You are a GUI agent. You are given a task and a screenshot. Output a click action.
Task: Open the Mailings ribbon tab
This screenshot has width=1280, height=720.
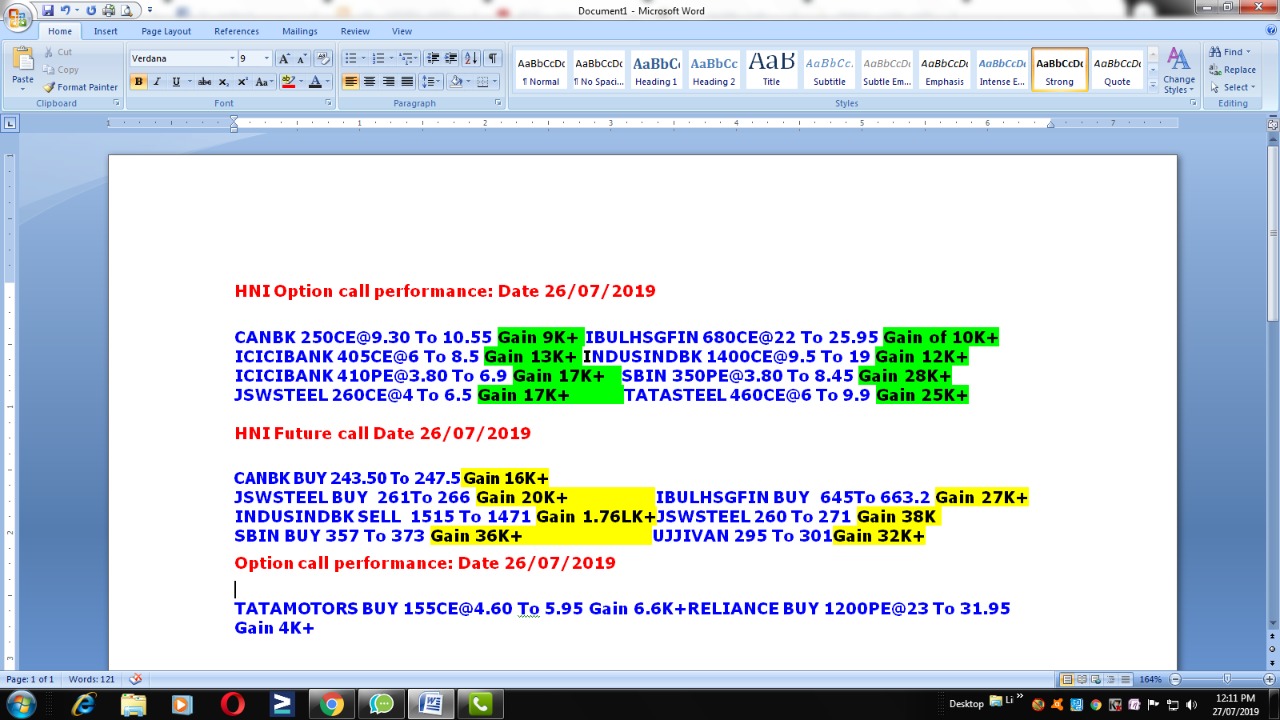coord(299,31)
